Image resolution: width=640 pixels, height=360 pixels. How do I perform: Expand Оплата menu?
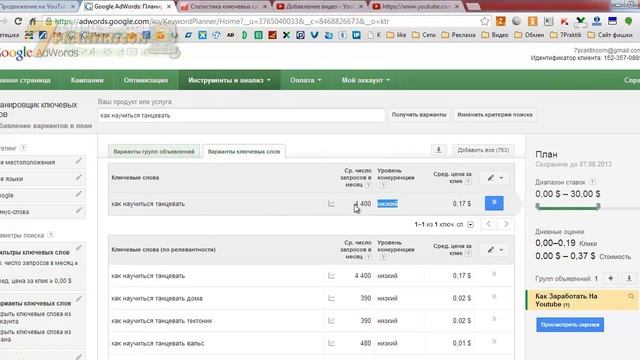306,80
